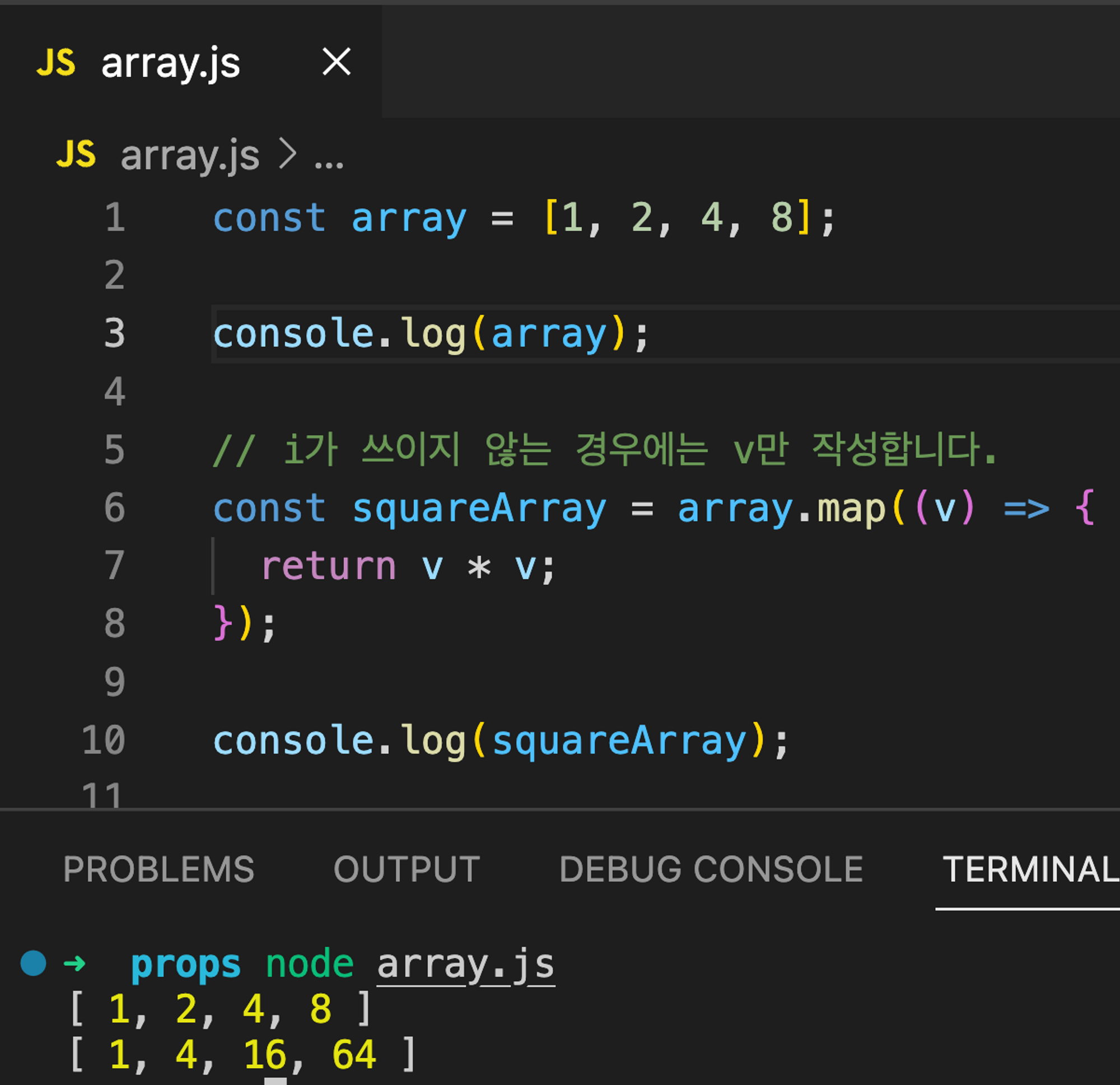The height and width of the screenshot is (1085, 1120).
Task: Click 'return v * v;' on line 7
Action: click(x=408, y=567)
